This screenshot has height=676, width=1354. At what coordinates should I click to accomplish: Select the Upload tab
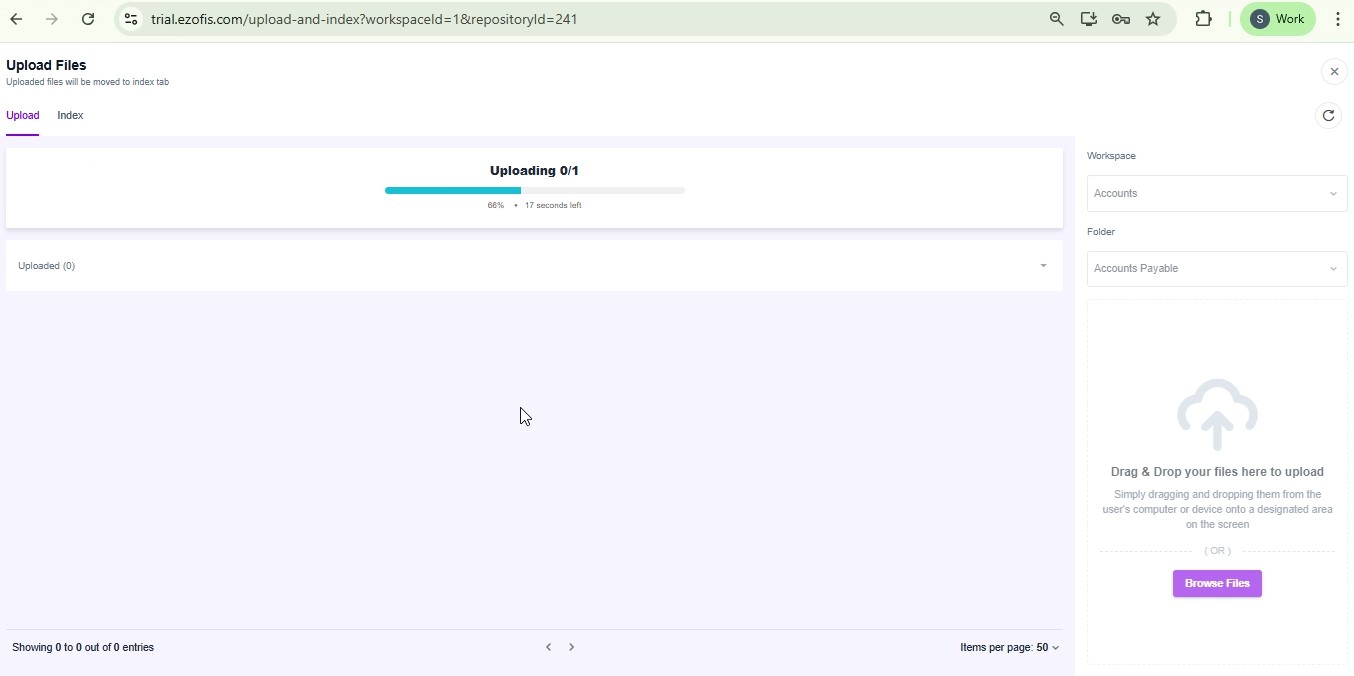coord(22,116)
